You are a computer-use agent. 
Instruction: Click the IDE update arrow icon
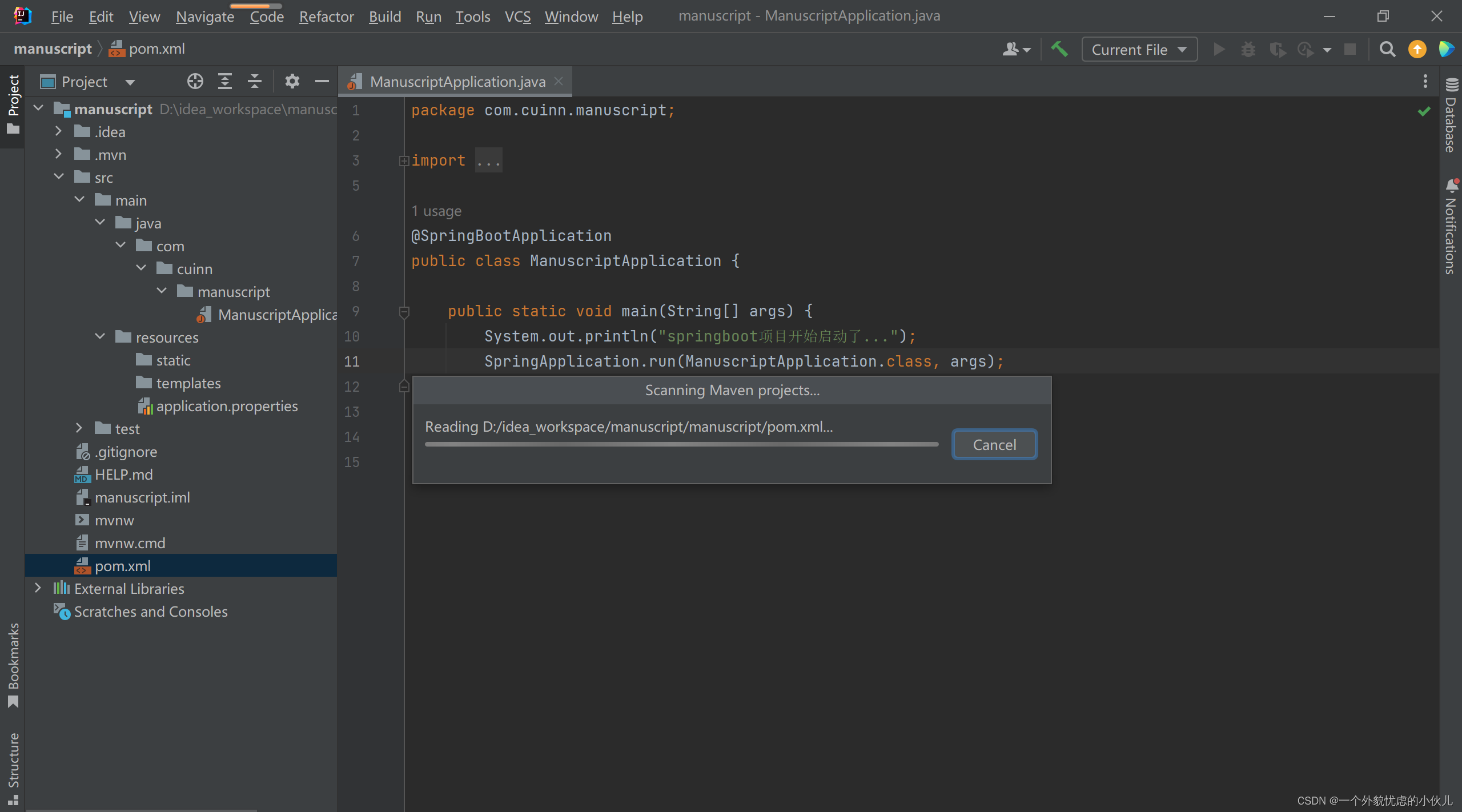(x=1417, y=50)
